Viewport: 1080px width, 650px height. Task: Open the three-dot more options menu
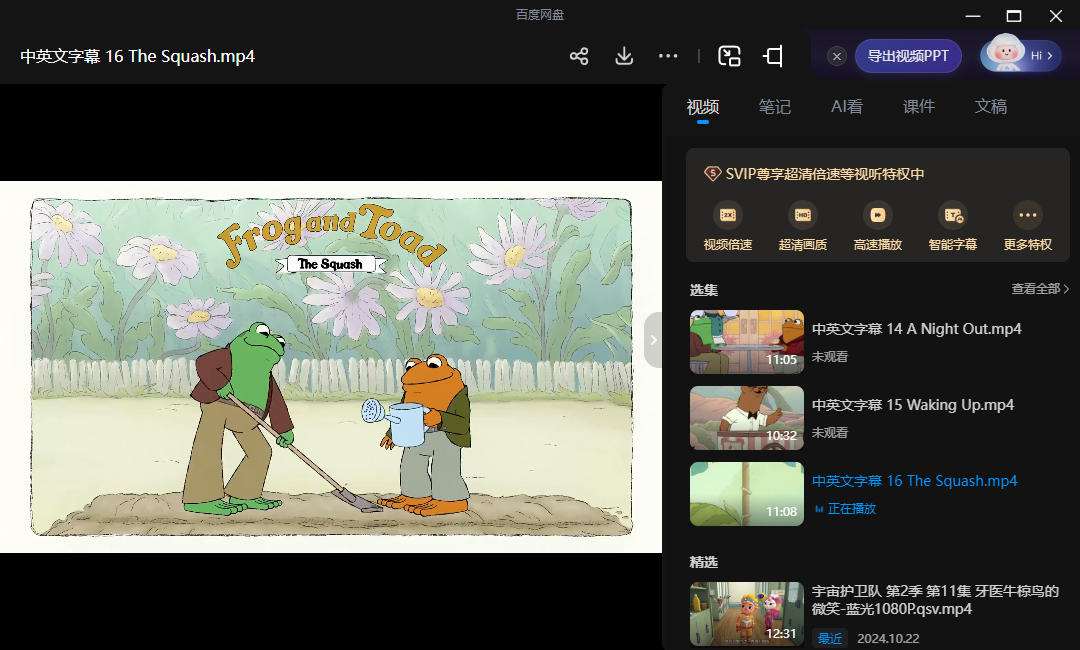pos(668,56)
